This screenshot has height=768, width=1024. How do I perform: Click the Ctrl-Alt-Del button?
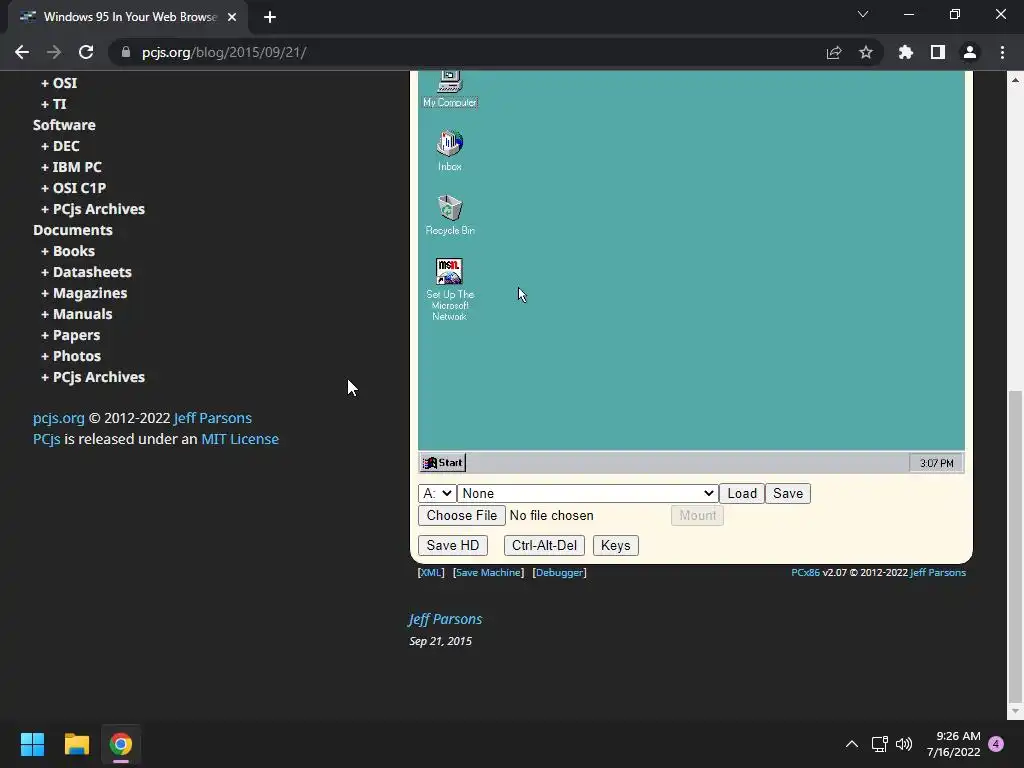pyautogui.click(x=544, y=545)
